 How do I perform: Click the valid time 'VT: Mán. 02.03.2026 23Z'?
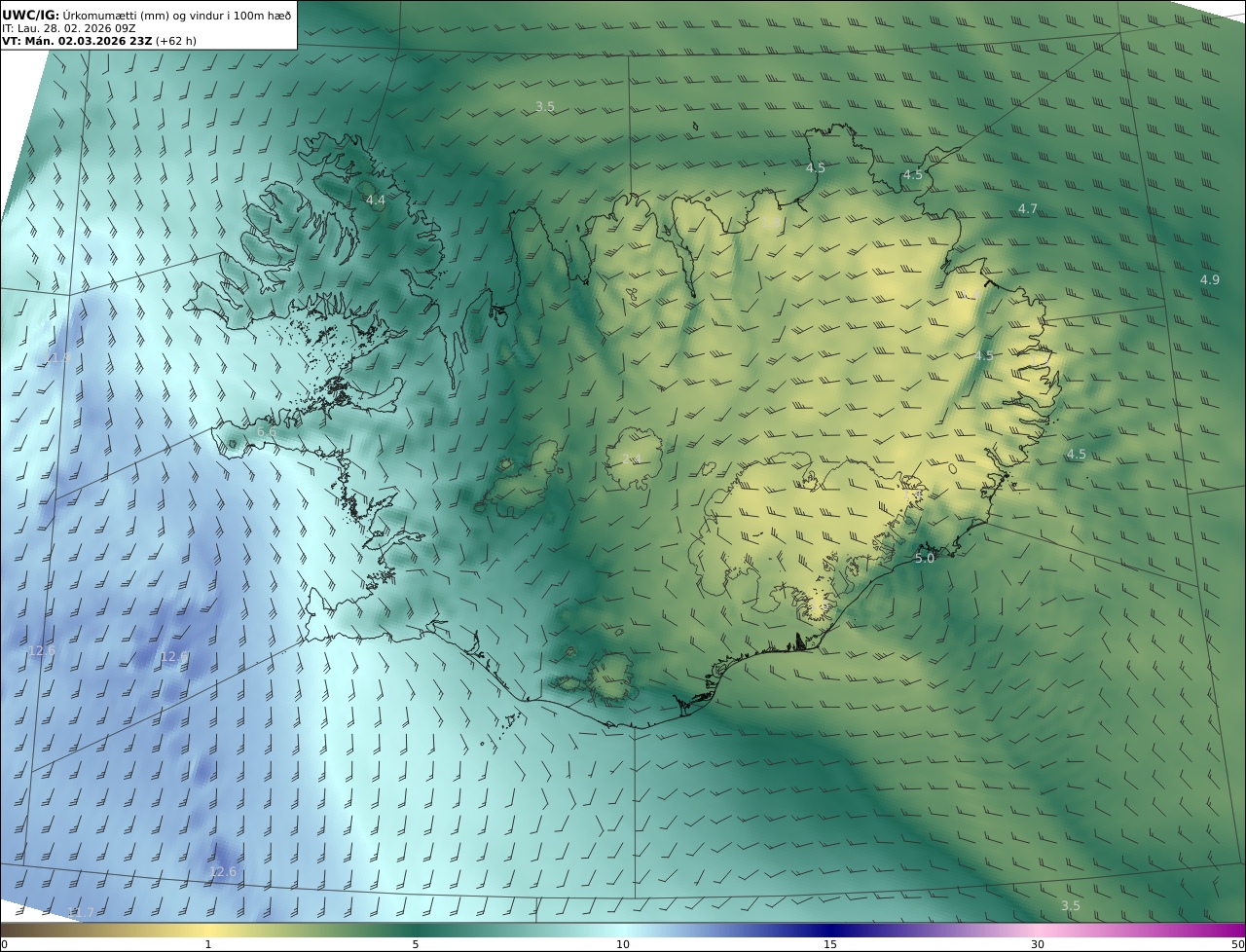[x=77, y=41]
